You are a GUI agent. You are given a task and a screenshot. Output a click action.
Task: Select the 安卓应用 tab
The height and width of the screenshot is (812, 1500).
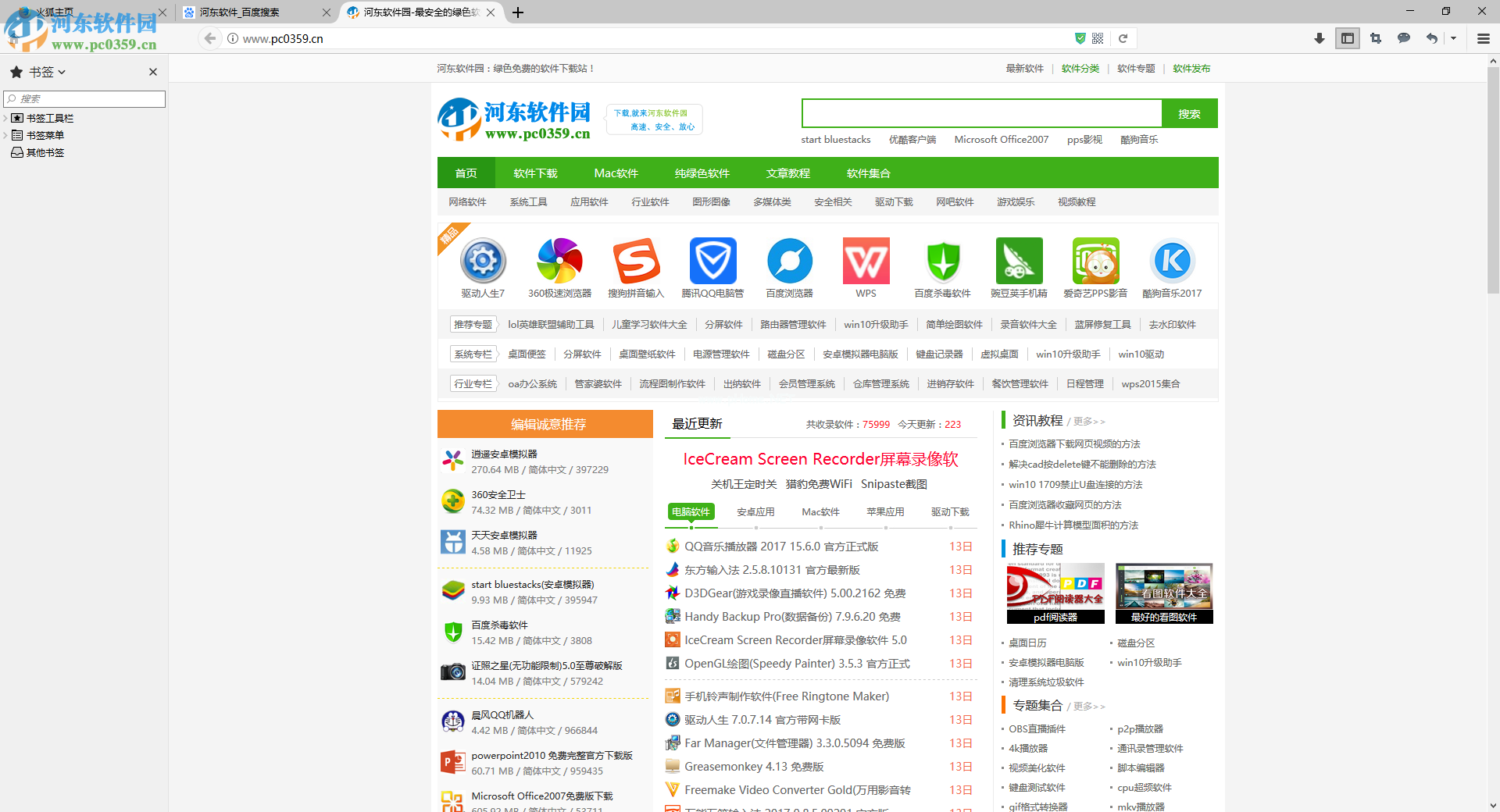[755, 512]
